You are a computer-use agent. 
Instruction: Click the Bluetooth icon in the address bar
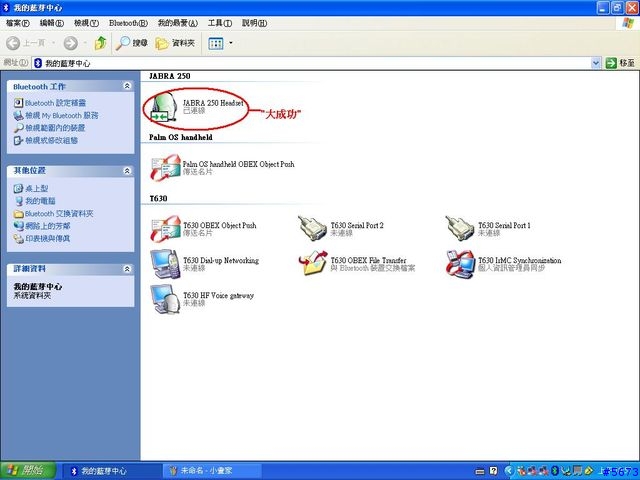(x=38, y=63)
